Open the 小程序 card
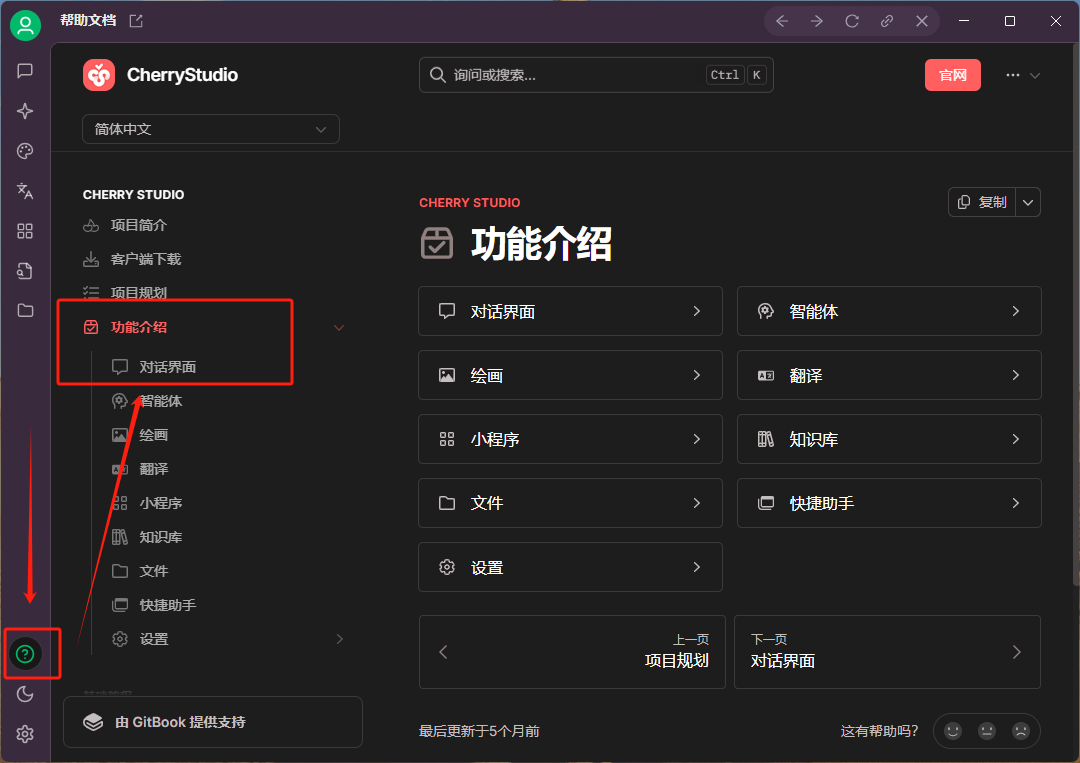The image size is (1080, 763). (x=570, y=439)
